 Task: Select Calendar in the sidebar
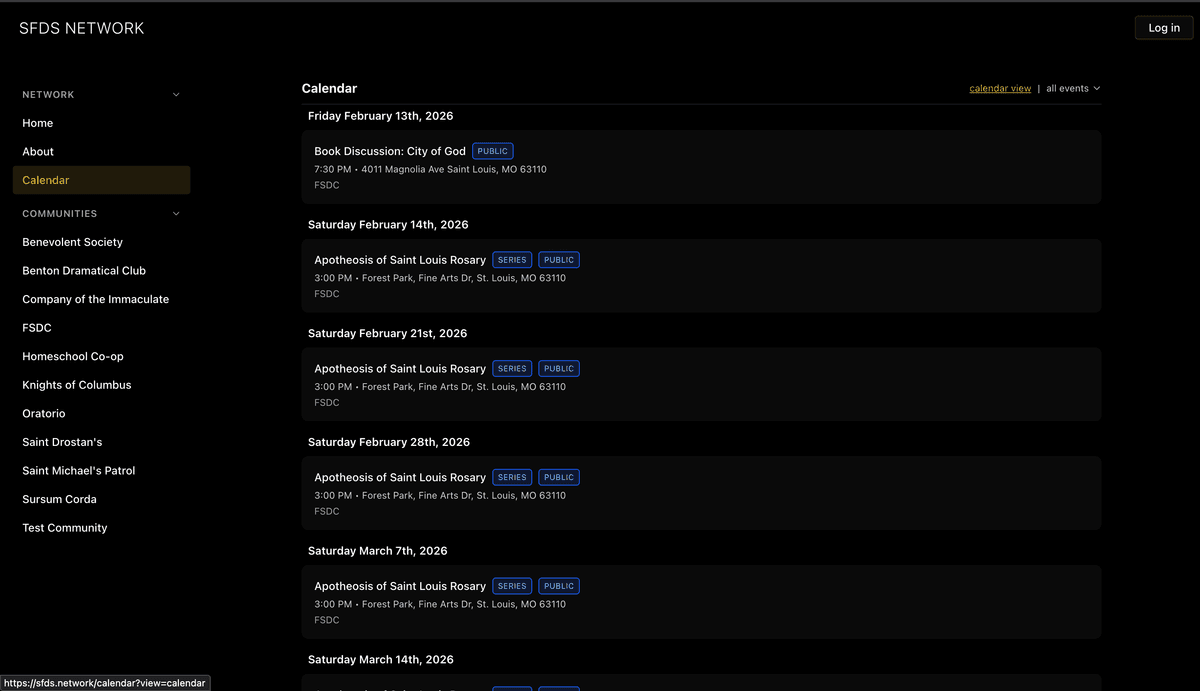[45, 179]
